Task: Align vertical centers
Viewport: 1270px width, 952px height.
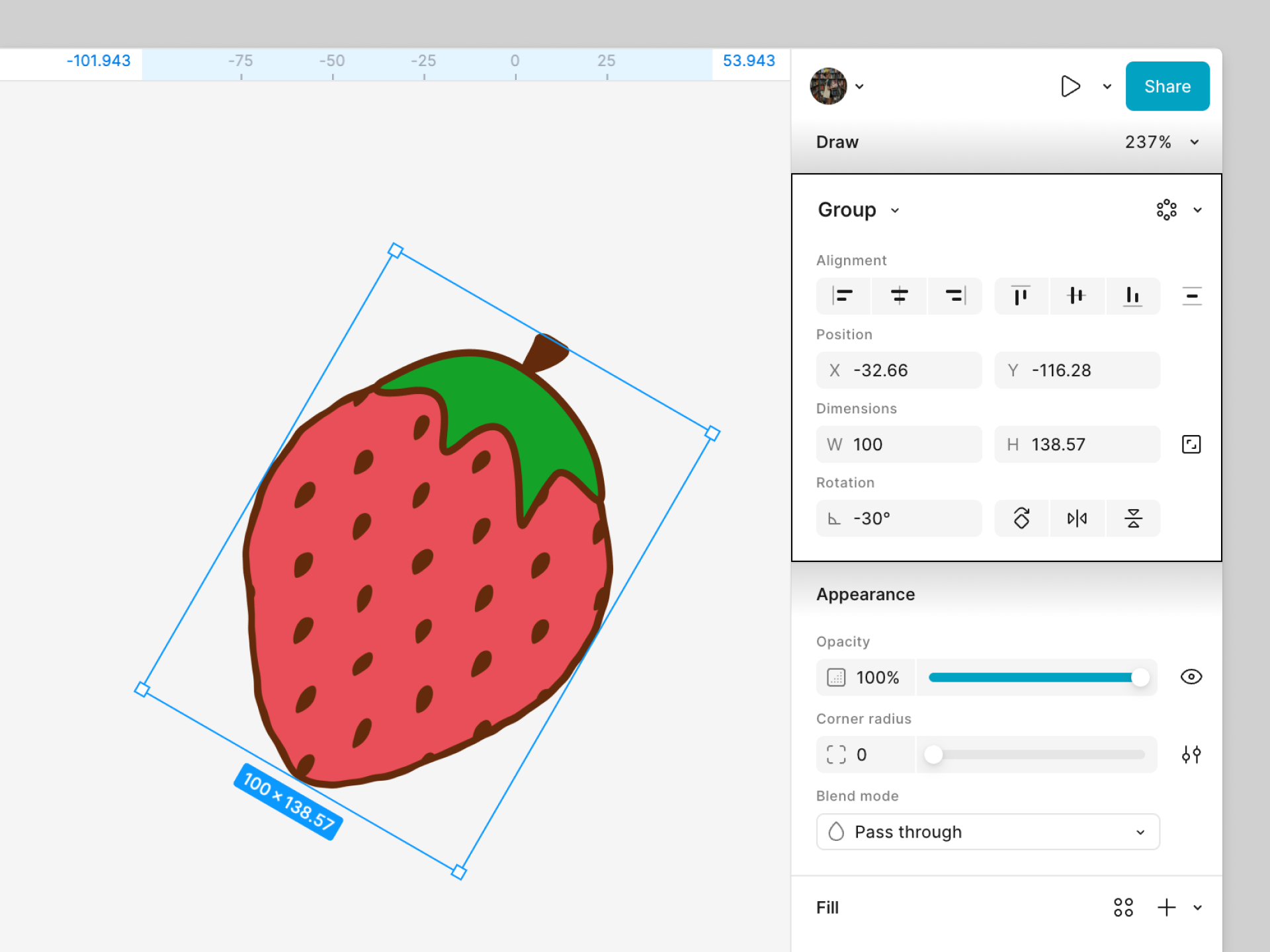Action: [1077, 296]
